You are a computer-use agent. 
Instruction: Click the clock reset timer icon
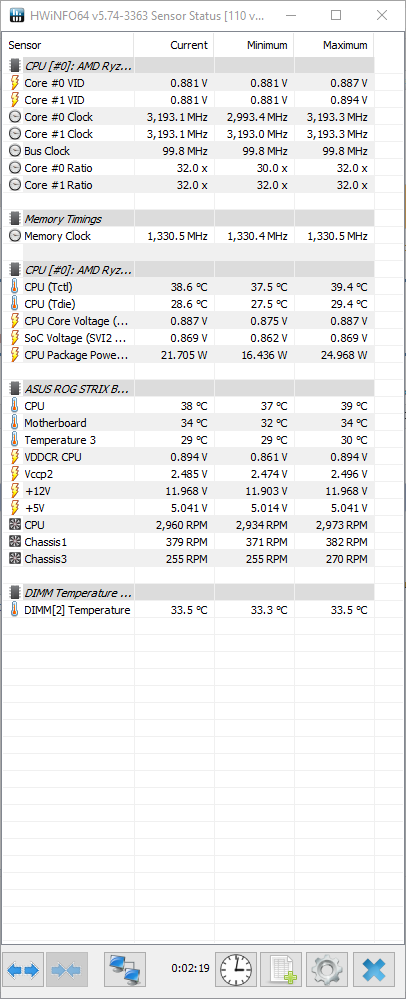236,970
